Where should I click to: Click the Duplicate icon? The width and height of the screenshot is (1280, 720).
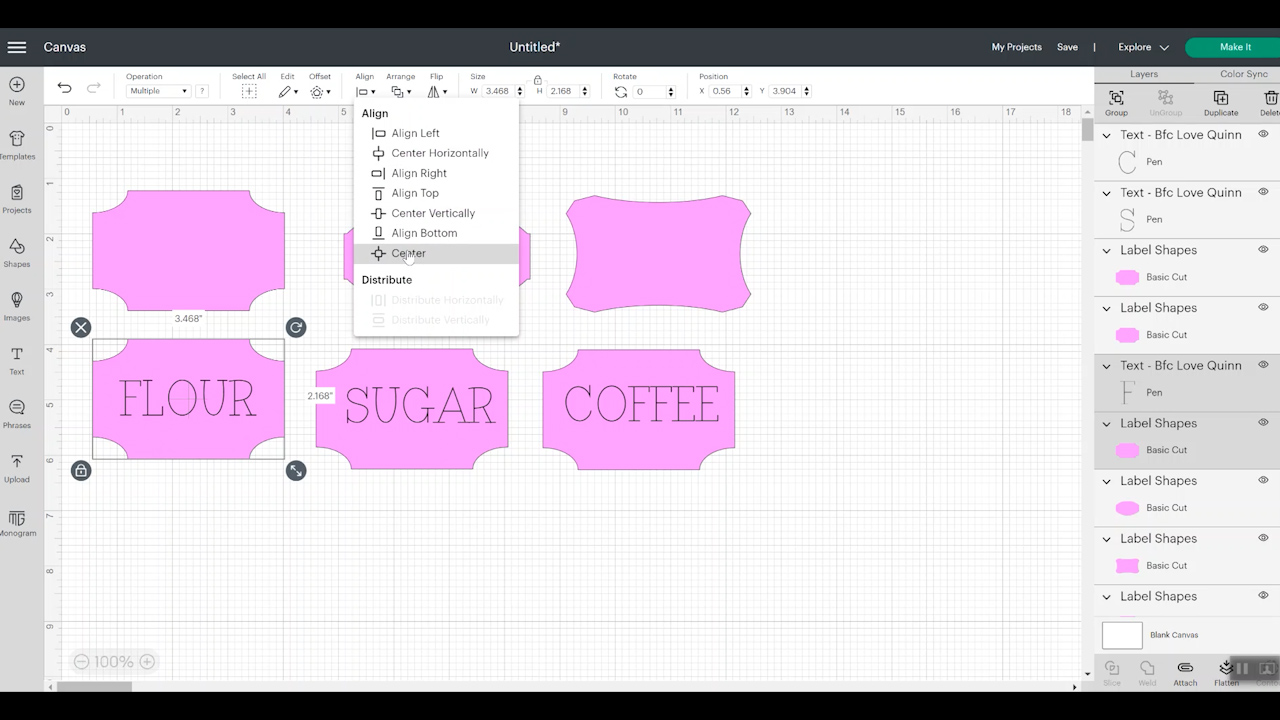(x=1220, y=98)
